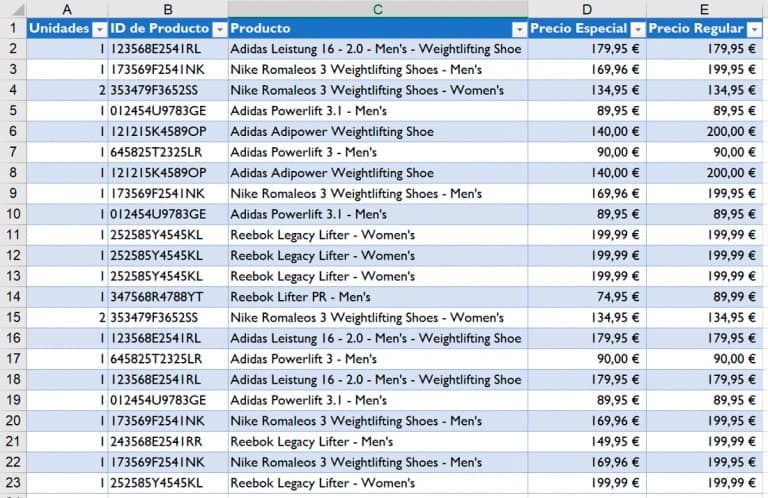Select Reebok Lifter PR - Men's cell

378,297
